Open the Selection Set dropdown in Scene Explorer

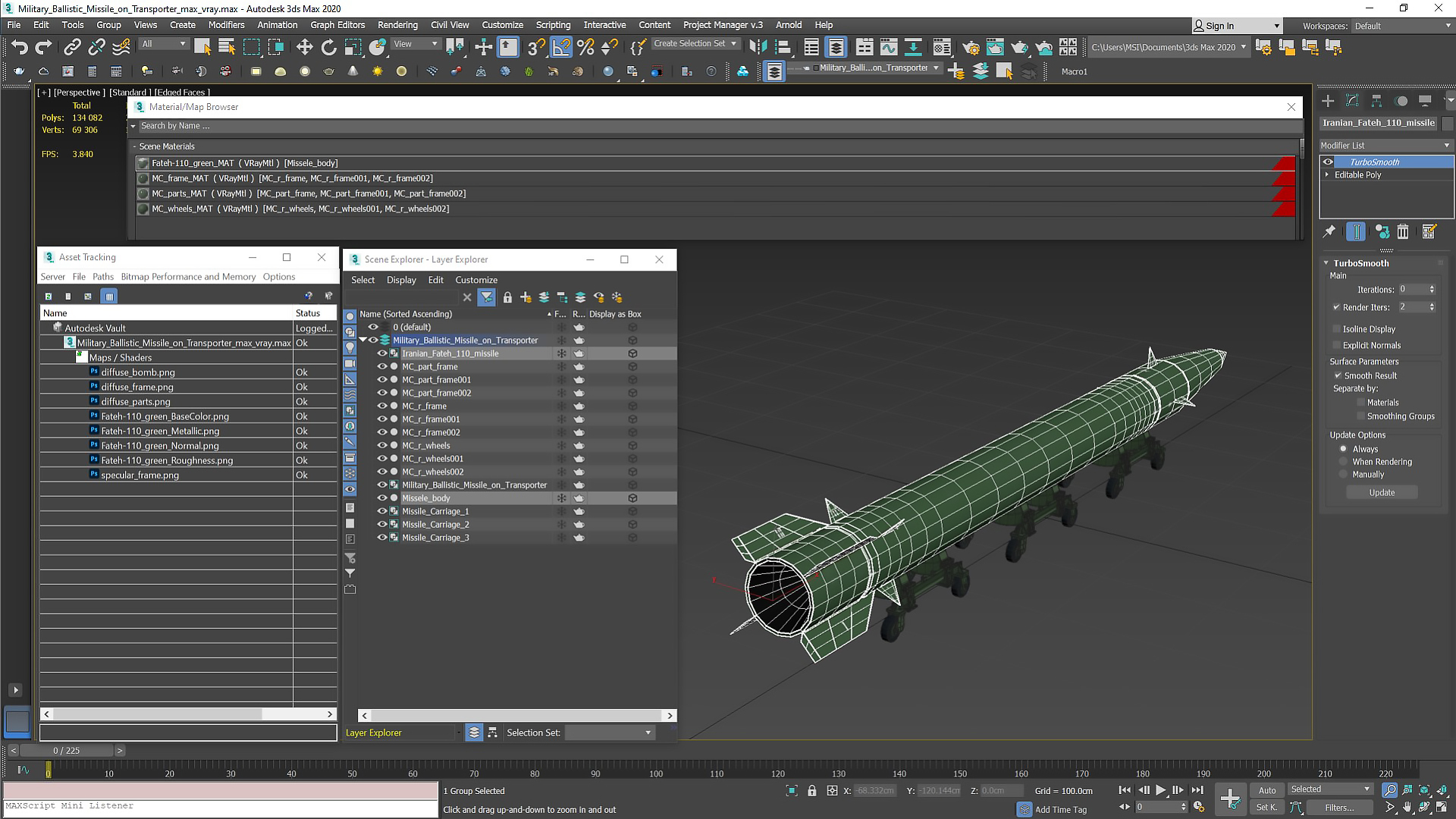[x=610, y=733]
